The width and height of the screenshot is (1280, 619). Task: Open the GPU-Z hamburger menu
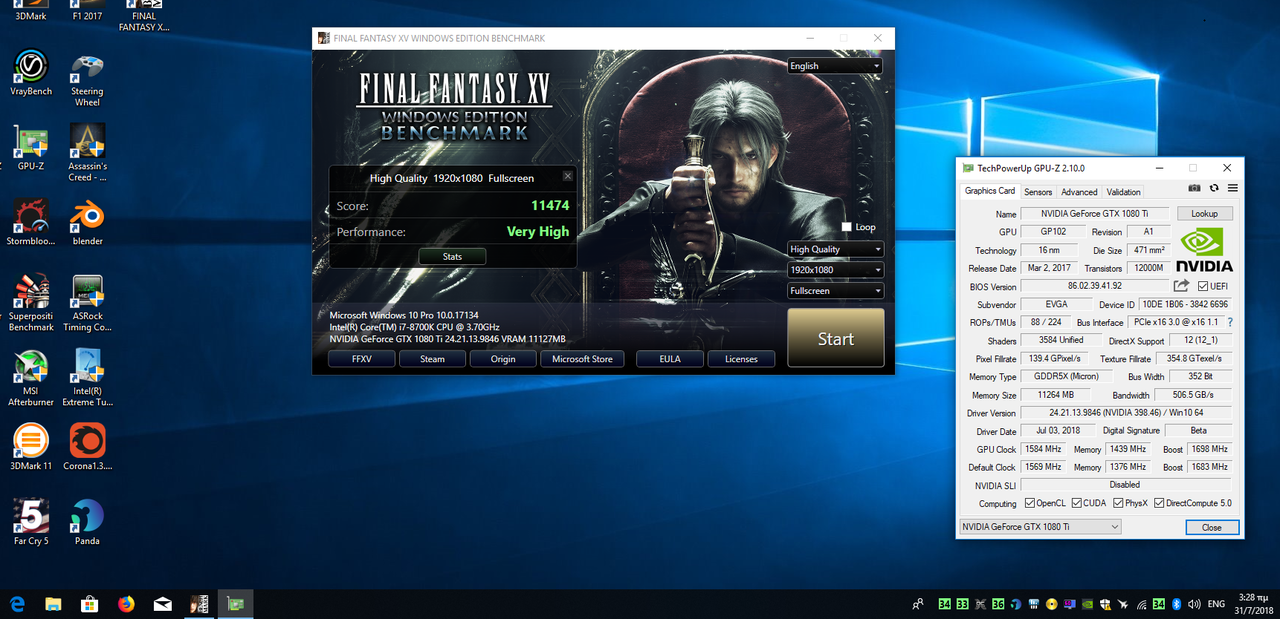tap(1233, 188)
